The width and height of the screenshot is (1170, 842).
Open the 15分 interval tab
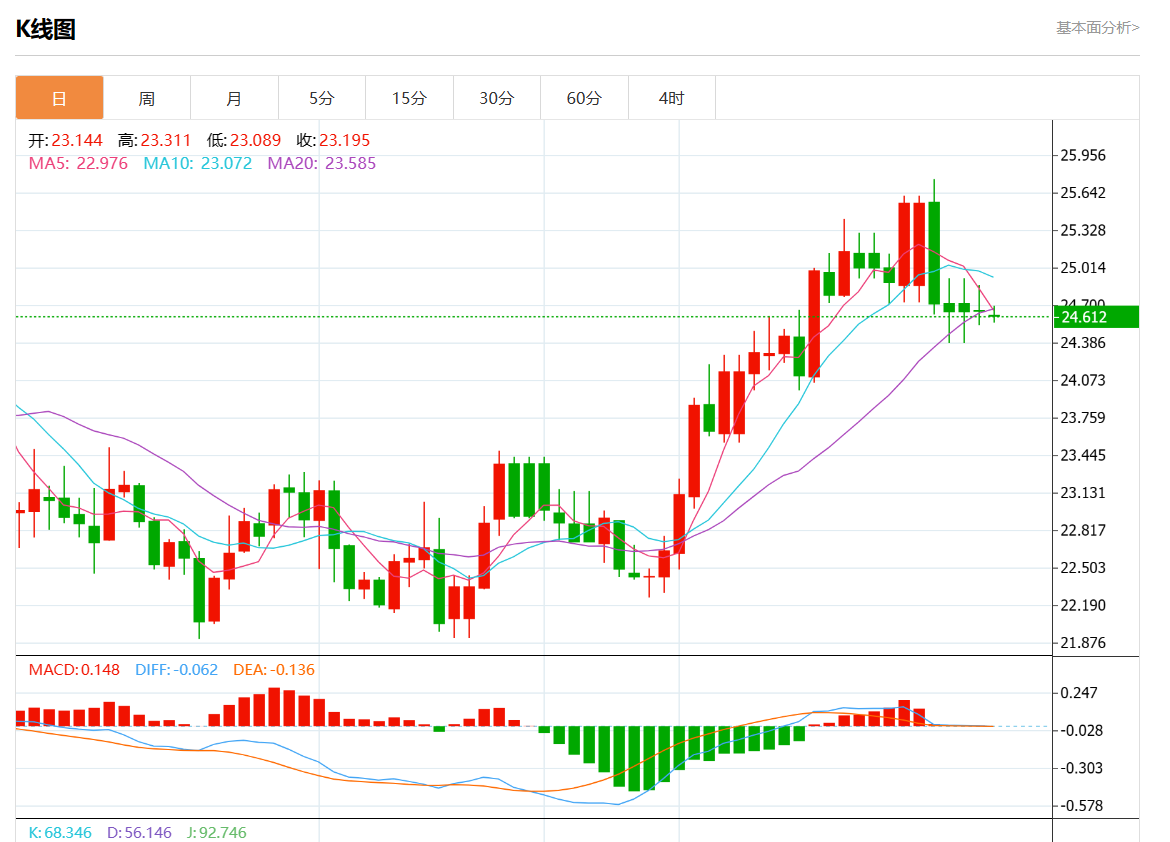click(x=409, y=98)
